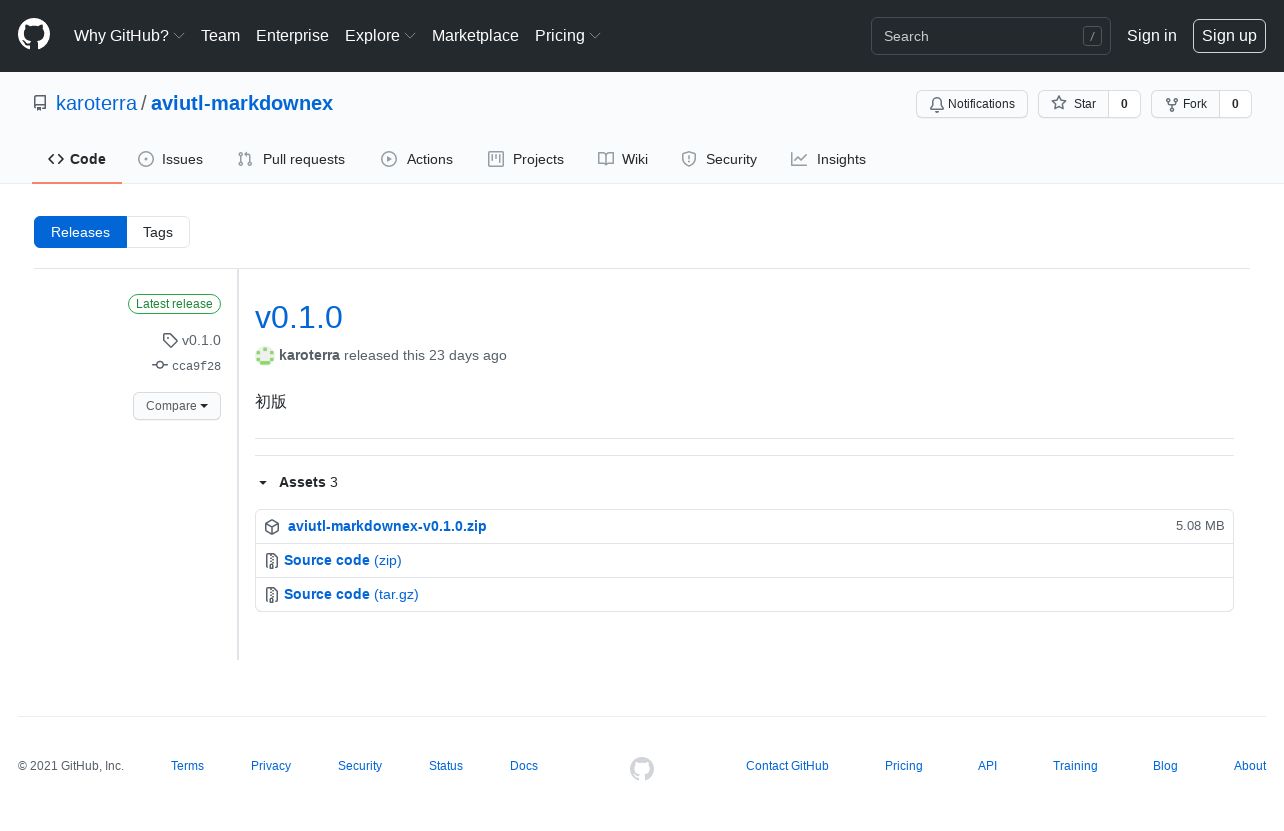Screen dimensions: 1284x831
Task: Select the Releases button
Action: pyautogui.click(x=80, y=232)
